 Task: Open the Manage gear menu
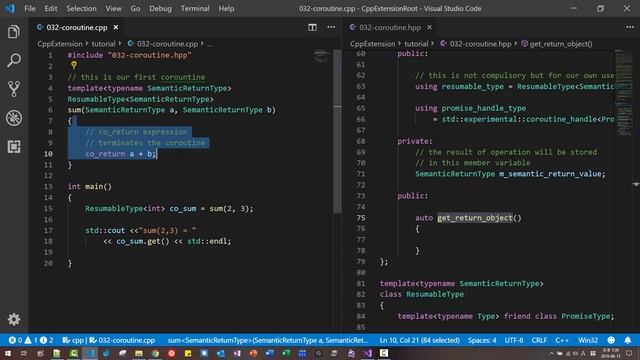tap(13, 319)
